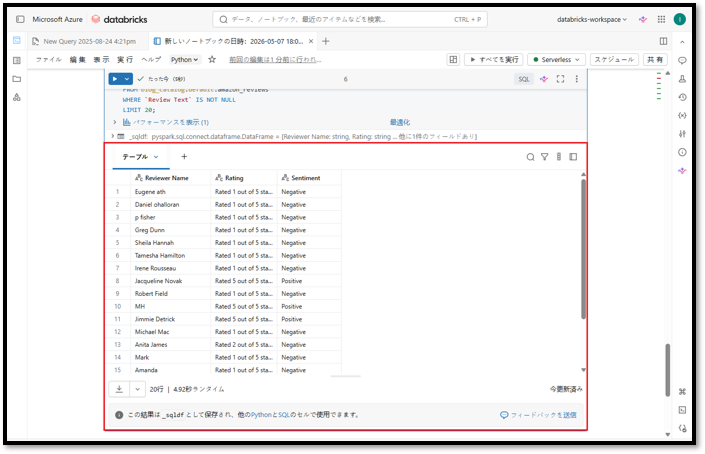Toggle the left sidebar panel icon

pos(20,19)
